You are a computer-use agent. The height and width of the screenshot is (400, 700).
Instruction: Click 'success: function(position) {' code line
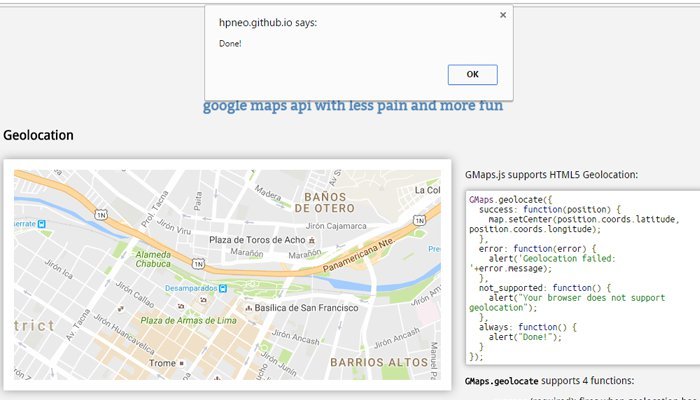point(550,209)
